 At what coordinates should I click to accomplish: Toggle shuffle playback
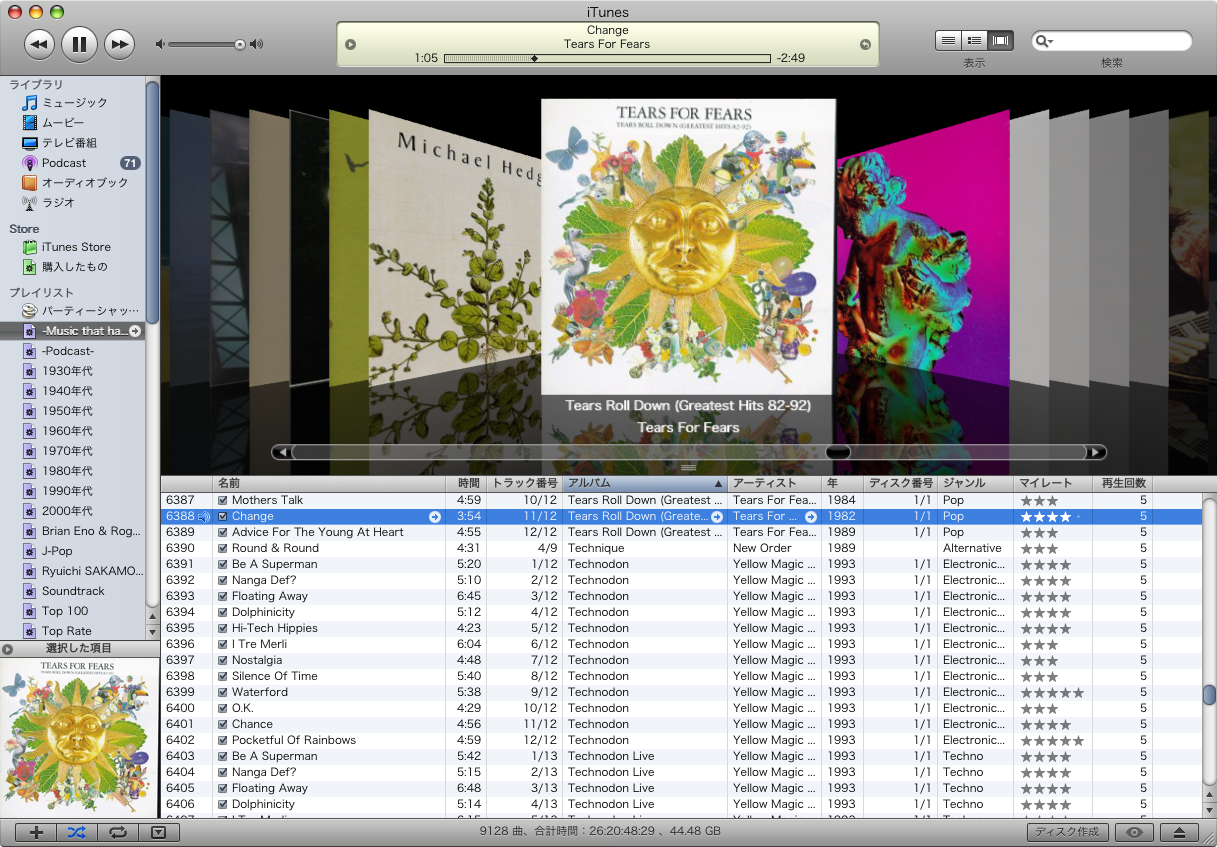(77, 832)
